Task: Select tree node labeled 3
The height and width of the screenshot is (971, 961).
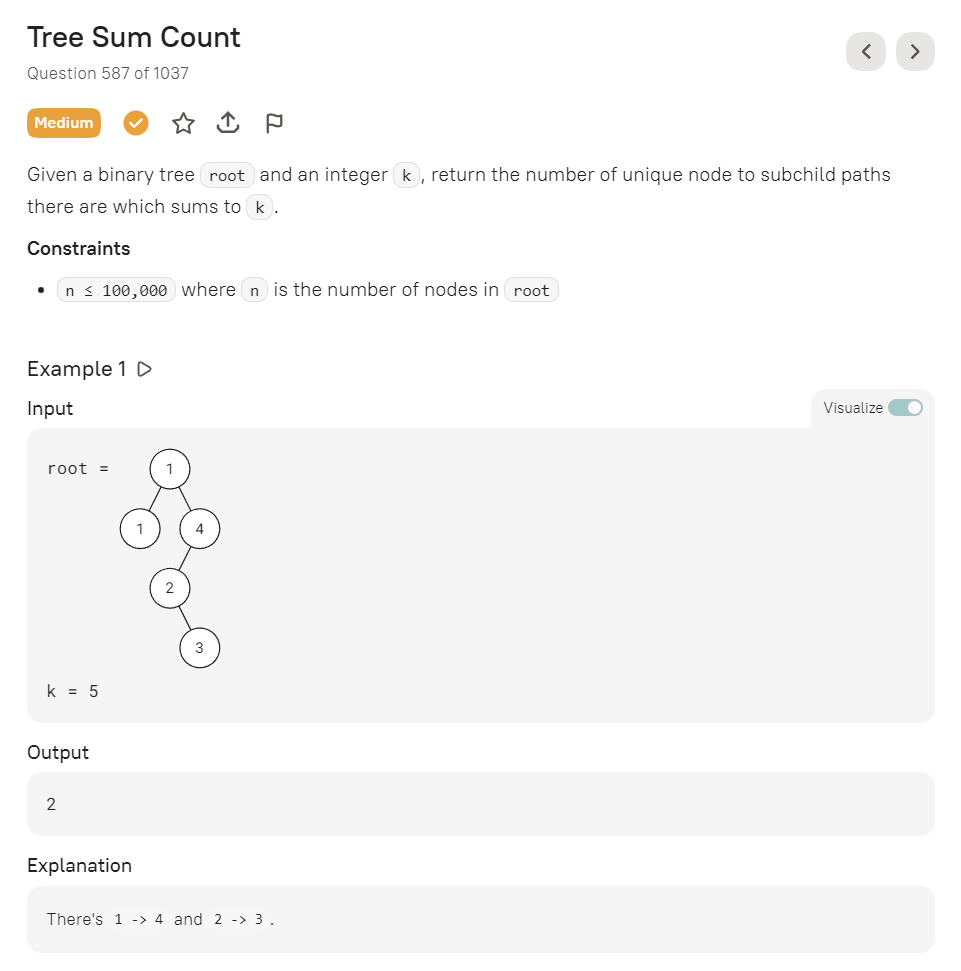Action: coord(200,648)
